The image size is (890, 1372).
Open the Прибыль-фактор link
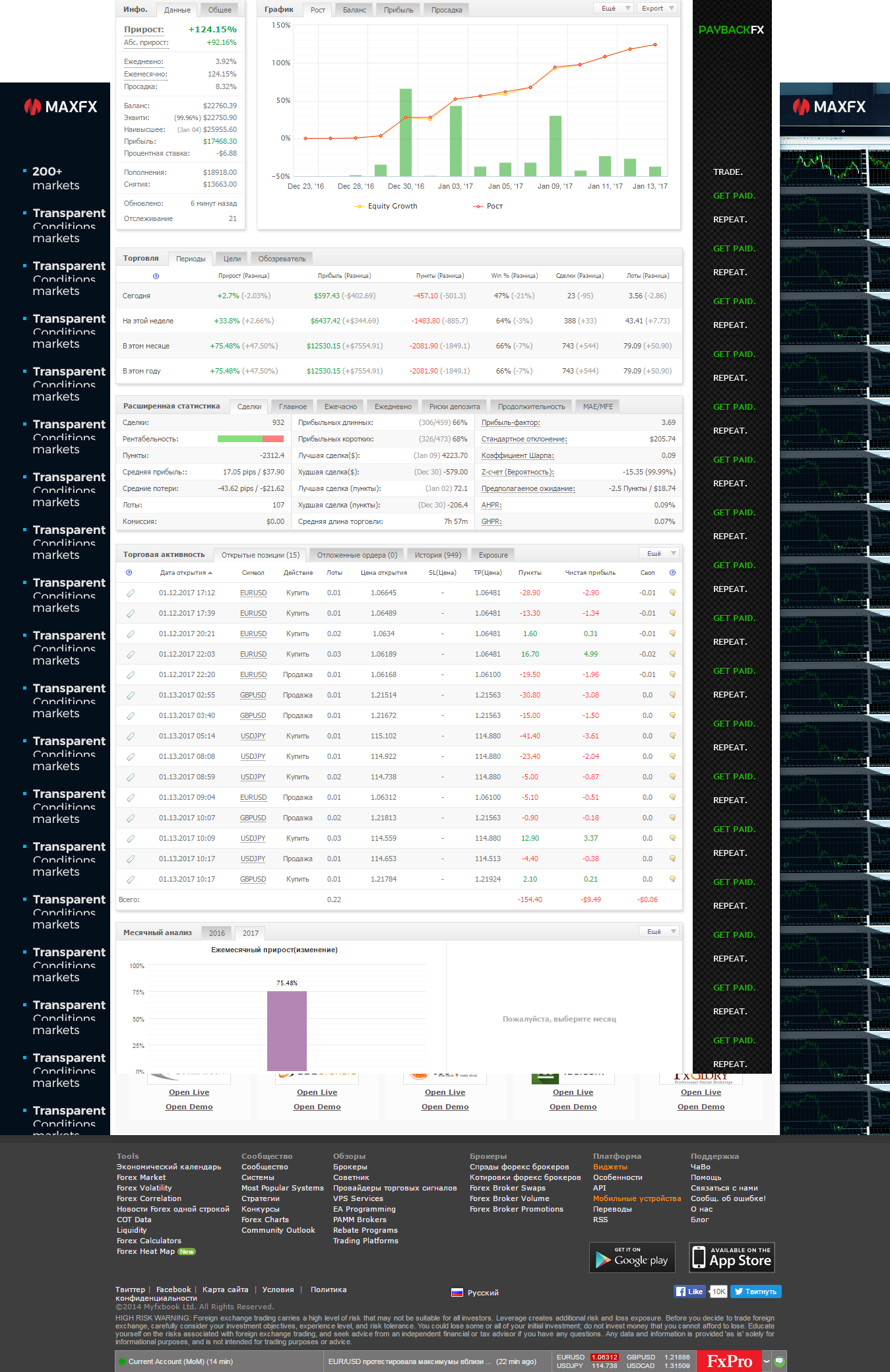511,422
